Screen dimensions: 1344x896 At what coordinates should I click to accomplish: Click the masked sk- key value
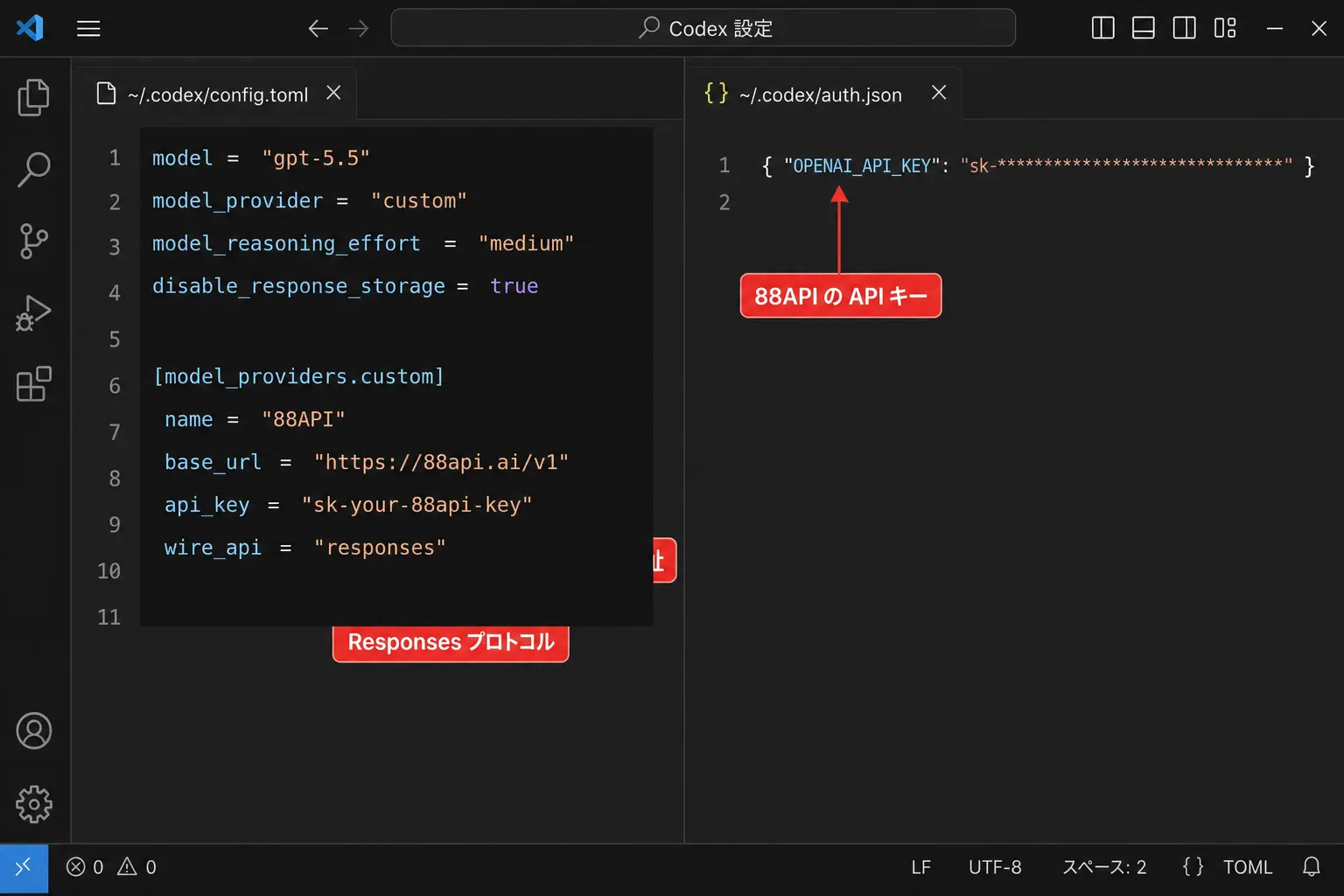[x=1127, y=165]
